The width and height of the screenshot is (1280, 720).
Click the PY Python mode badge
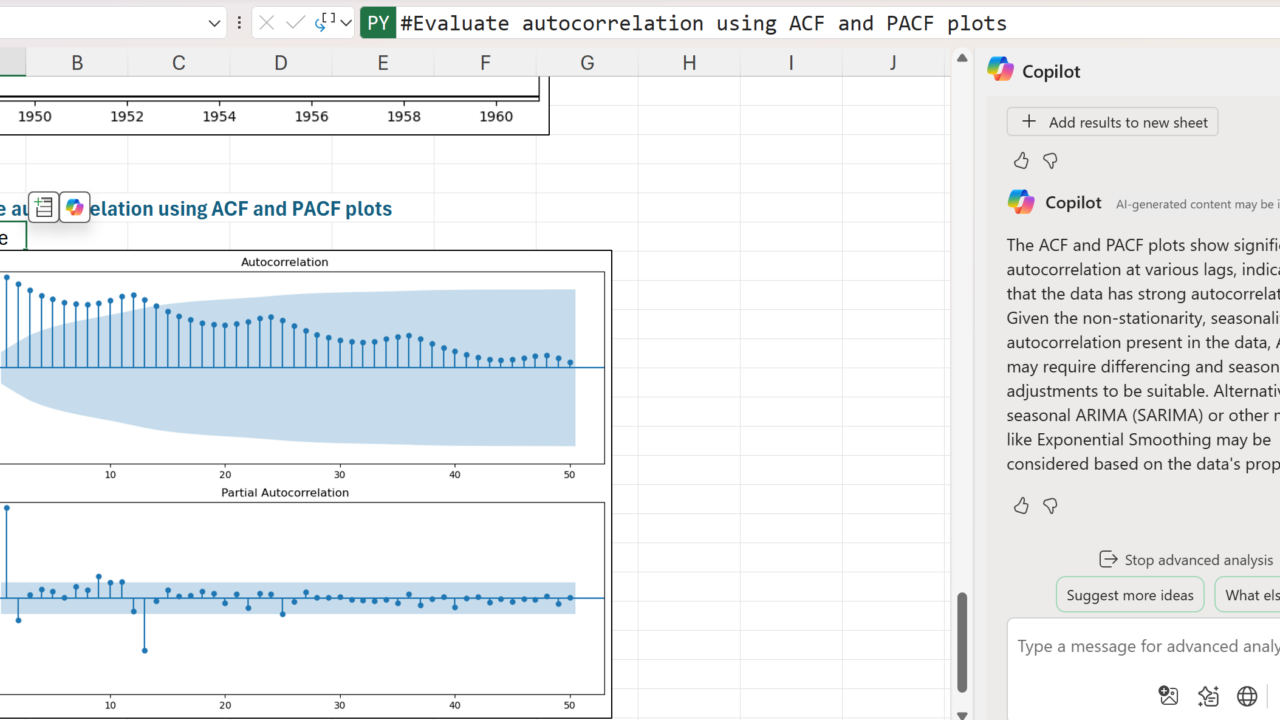coord(378,23)
